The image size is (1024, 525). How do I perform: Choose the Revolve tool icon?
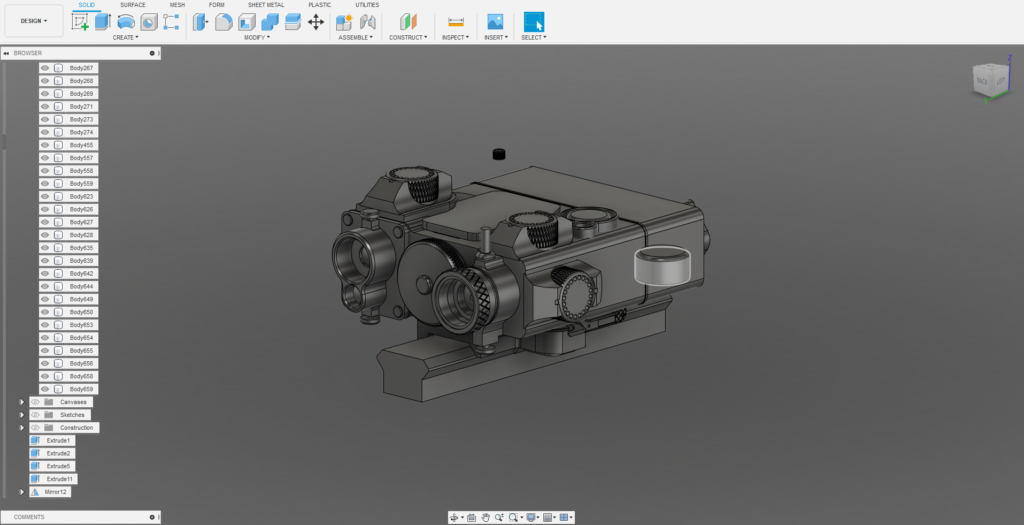[x=126, y=21]
